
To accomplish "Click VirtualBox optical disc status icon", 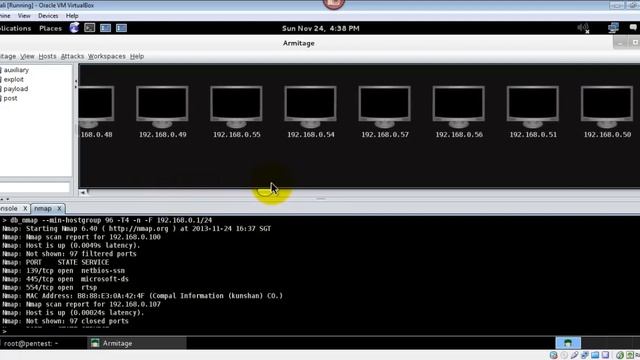I will coord(564,355).
